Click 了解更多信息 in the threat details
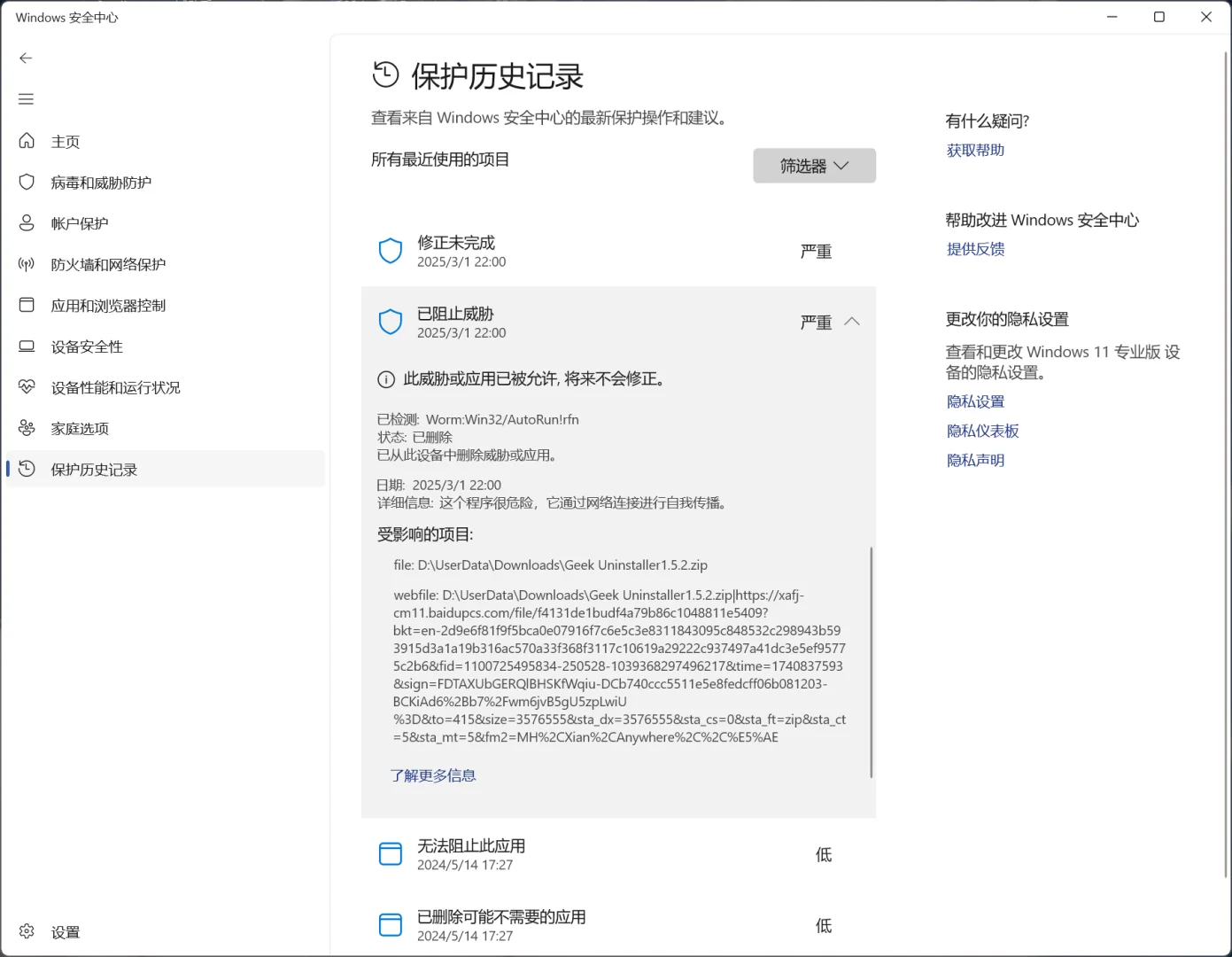1232x957 pixels. click(433, 774)
